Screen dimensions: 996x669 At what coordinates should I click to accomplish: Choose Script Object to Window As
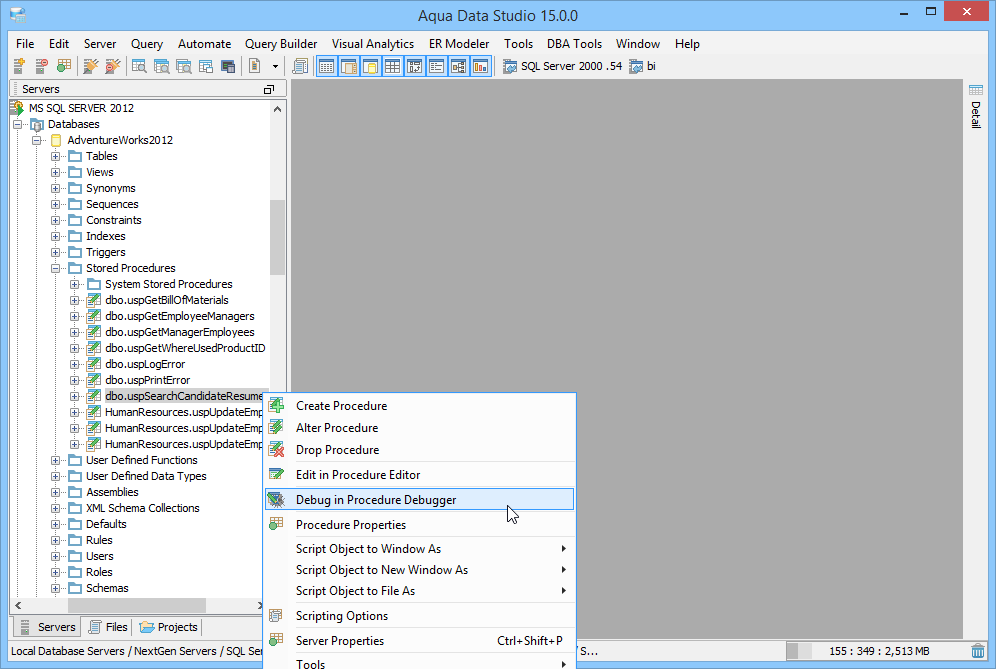[419, 548]
